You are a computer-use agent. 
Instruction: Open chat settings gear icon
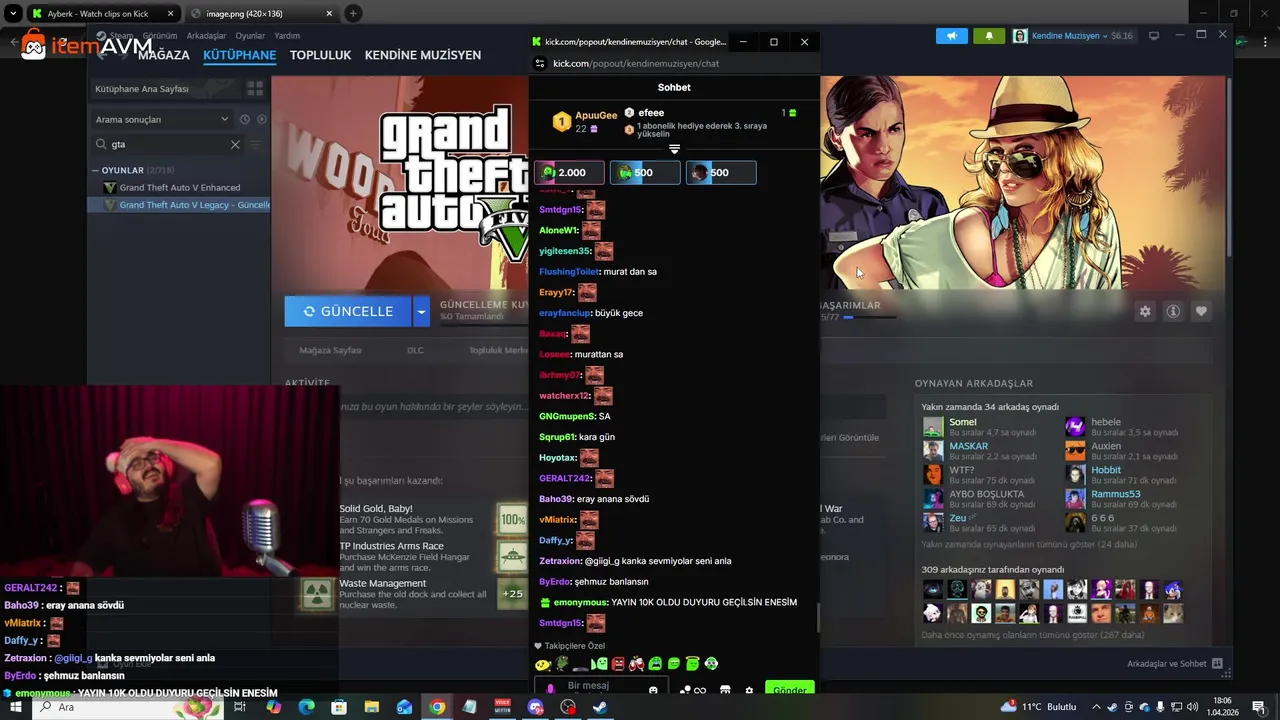coord(749,690)
